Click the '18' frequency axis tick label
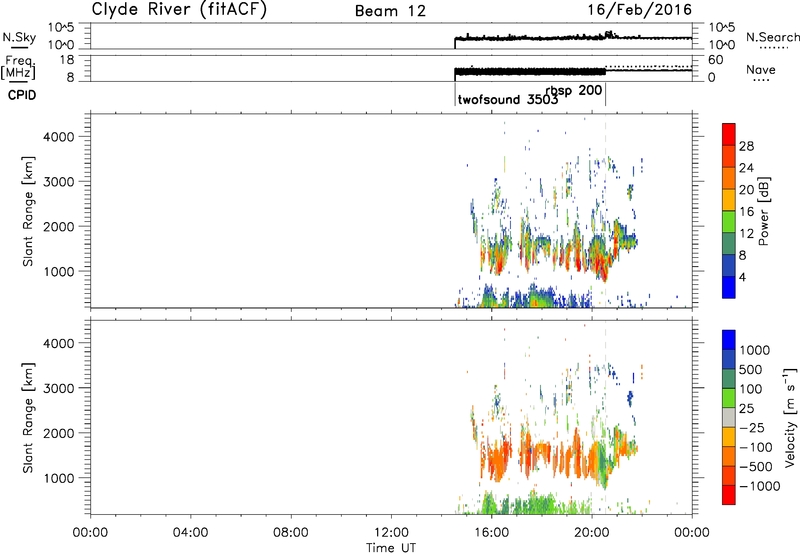This screenshot has width=800, height=554. (x=67, y=60)
